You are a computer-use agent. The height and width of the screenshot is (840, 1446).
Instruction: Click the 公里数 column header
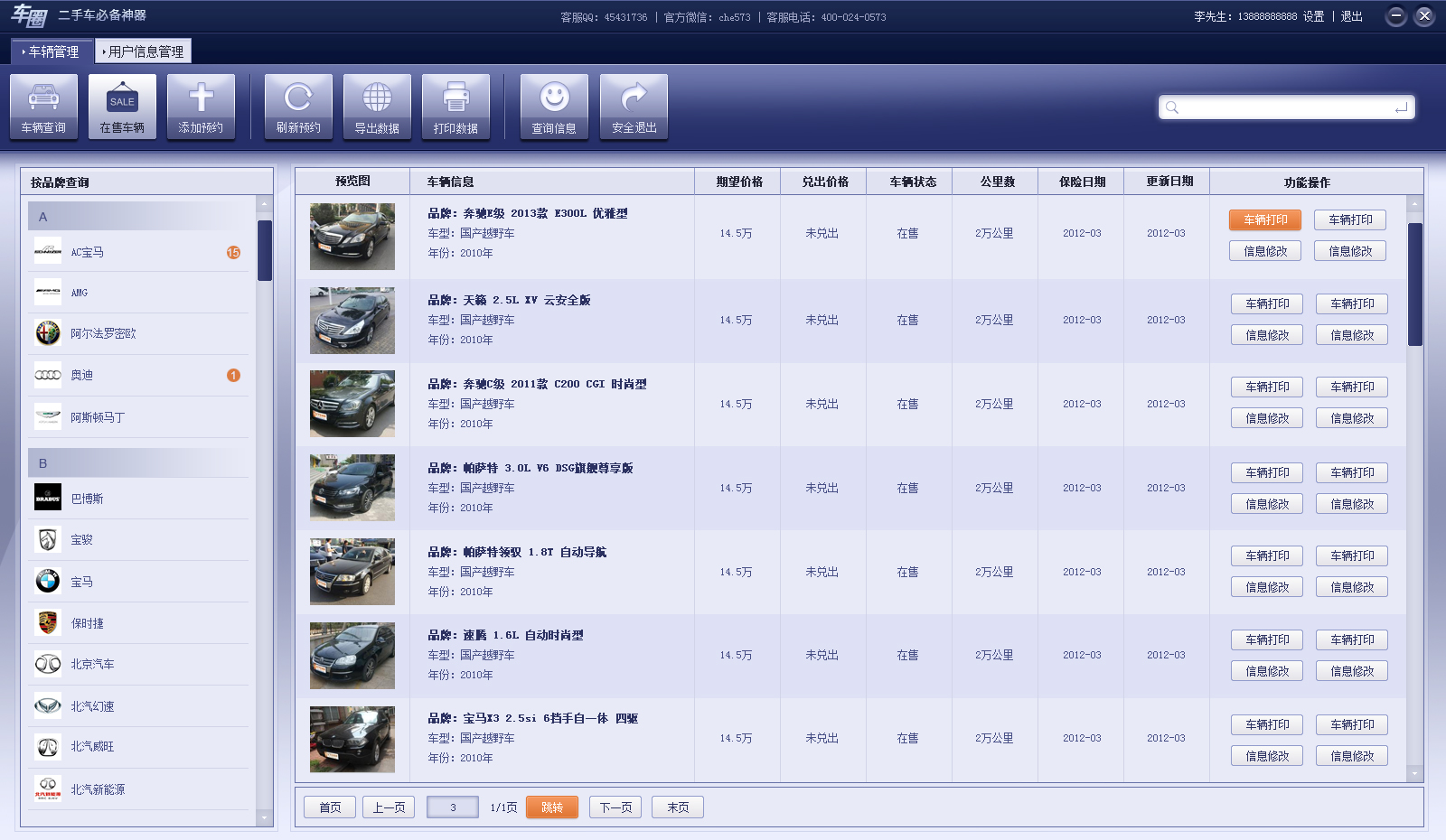click(998, 182)
